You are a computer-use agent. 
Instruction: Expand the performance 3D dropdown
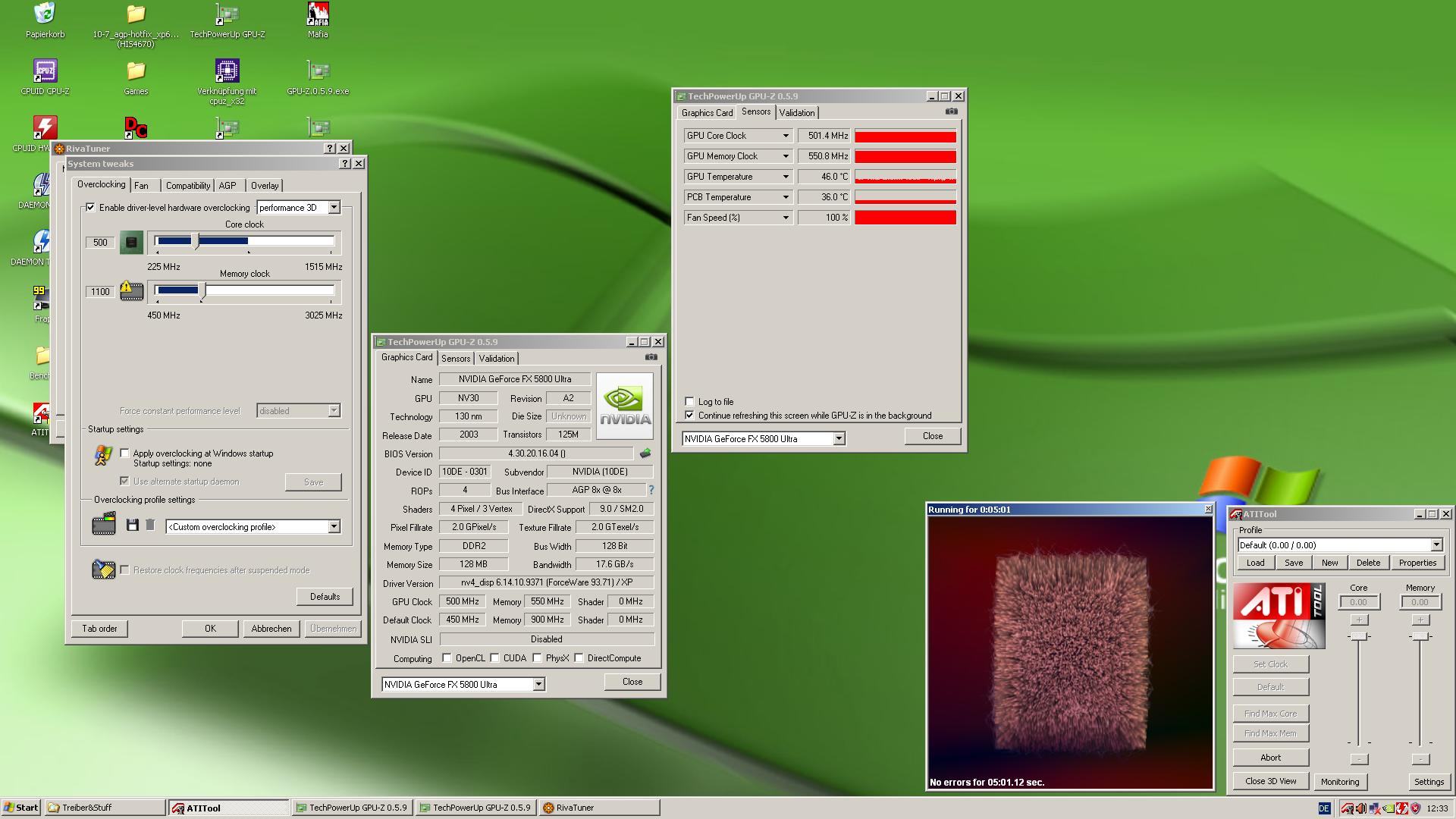click(x=334, y=207)
